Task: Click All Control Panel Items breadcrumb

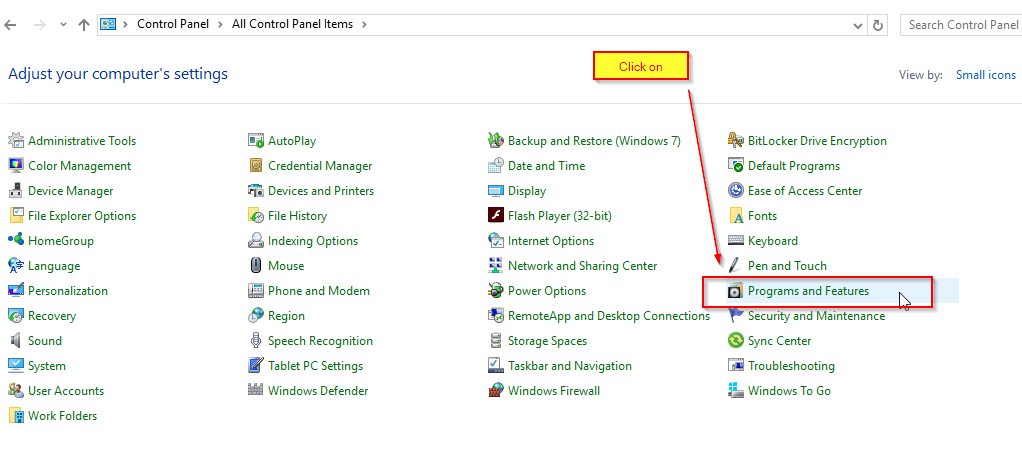Action: pos(293,24)
